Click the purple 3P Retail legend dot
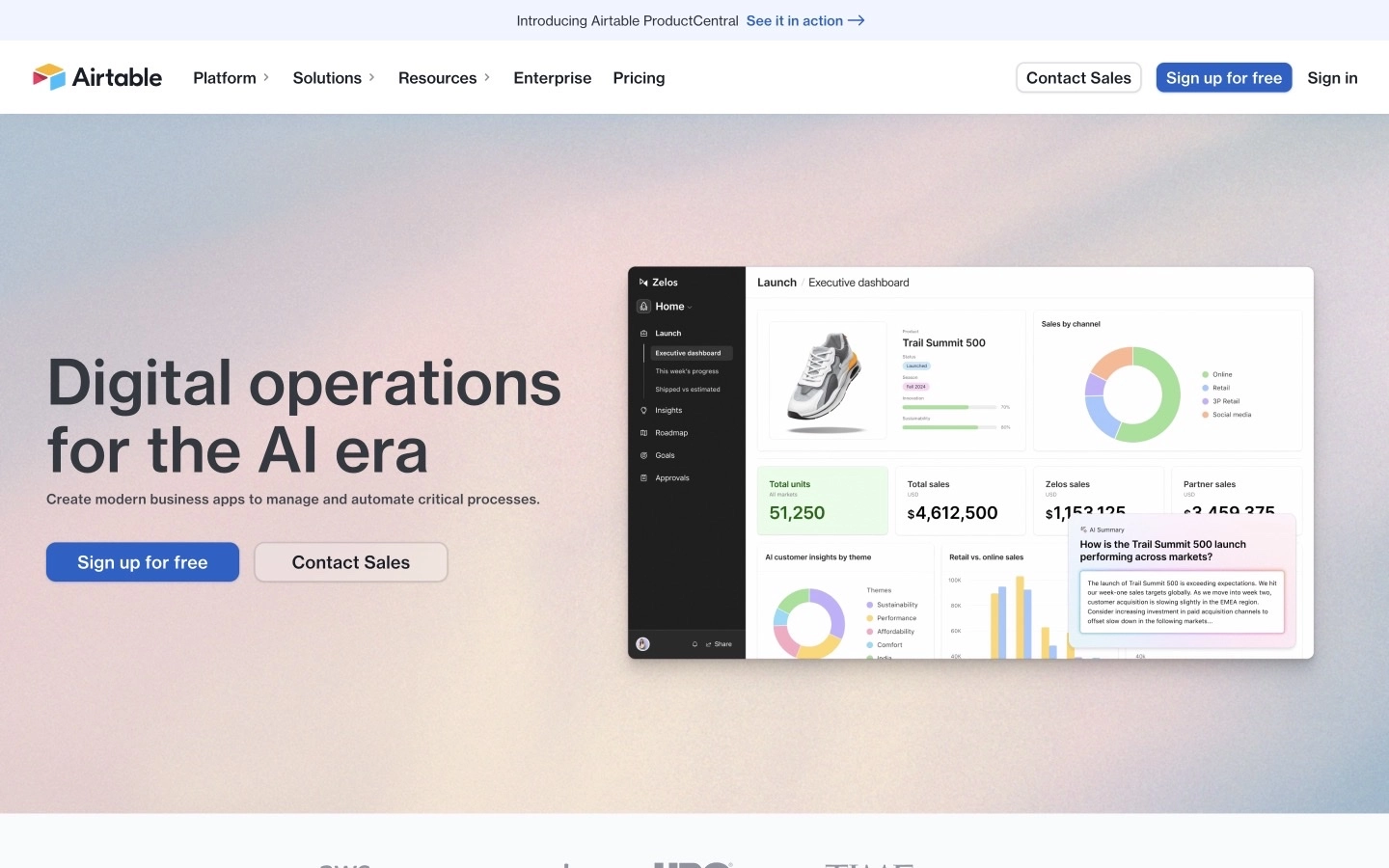The width and height of the screenshot is (1389, 868). tap(1206, 401)
